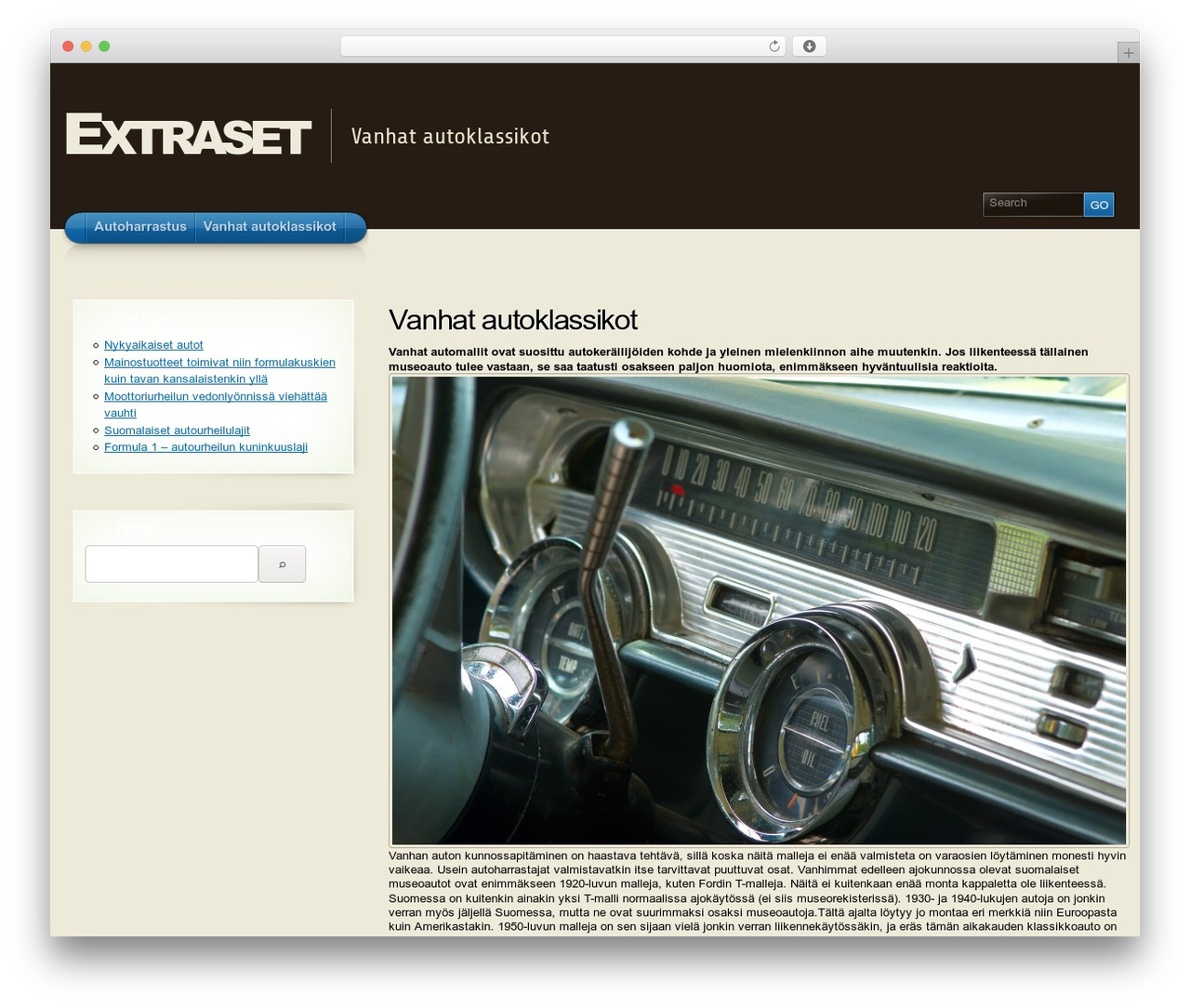The width and height of the screenshot is (1190, 1008).
Task: Click the browser address bar
Action: point(562,46)
